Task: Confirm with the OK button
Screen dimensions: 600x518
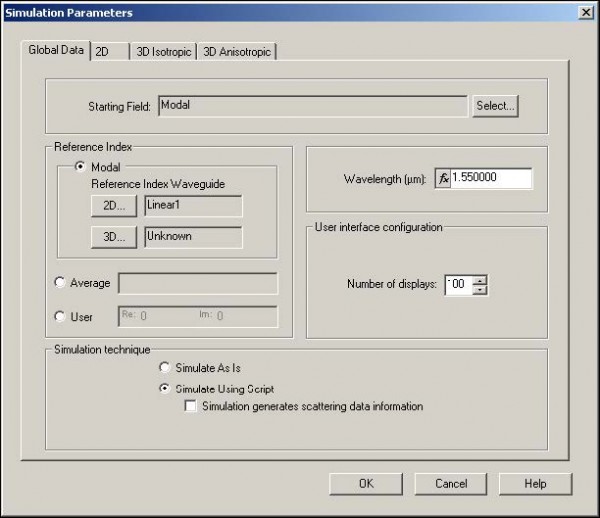Action: point(366,484)
